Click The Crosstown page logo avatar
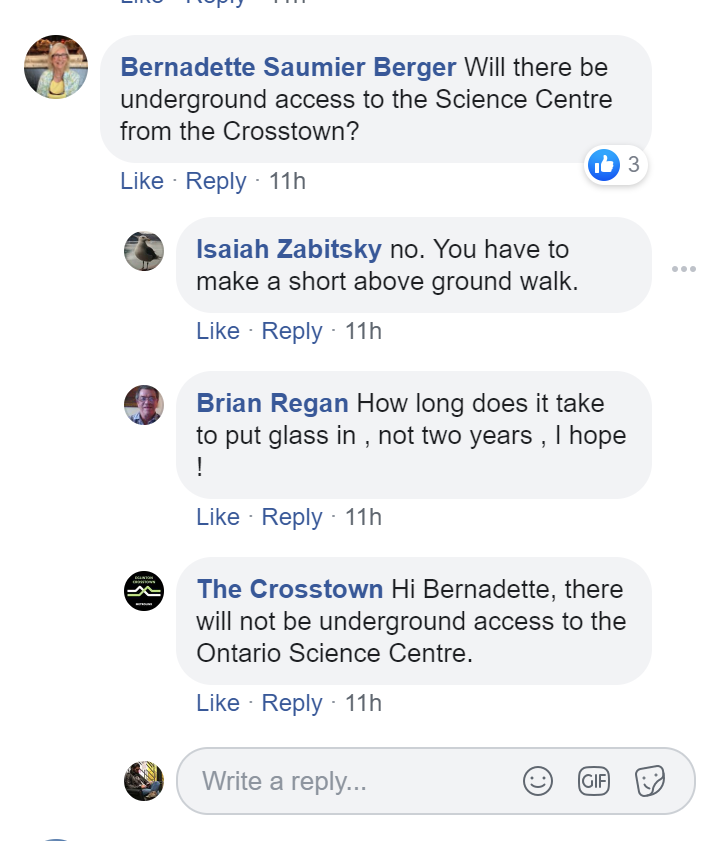This screenshot has height=841, width=702. [x=144, y=591]
